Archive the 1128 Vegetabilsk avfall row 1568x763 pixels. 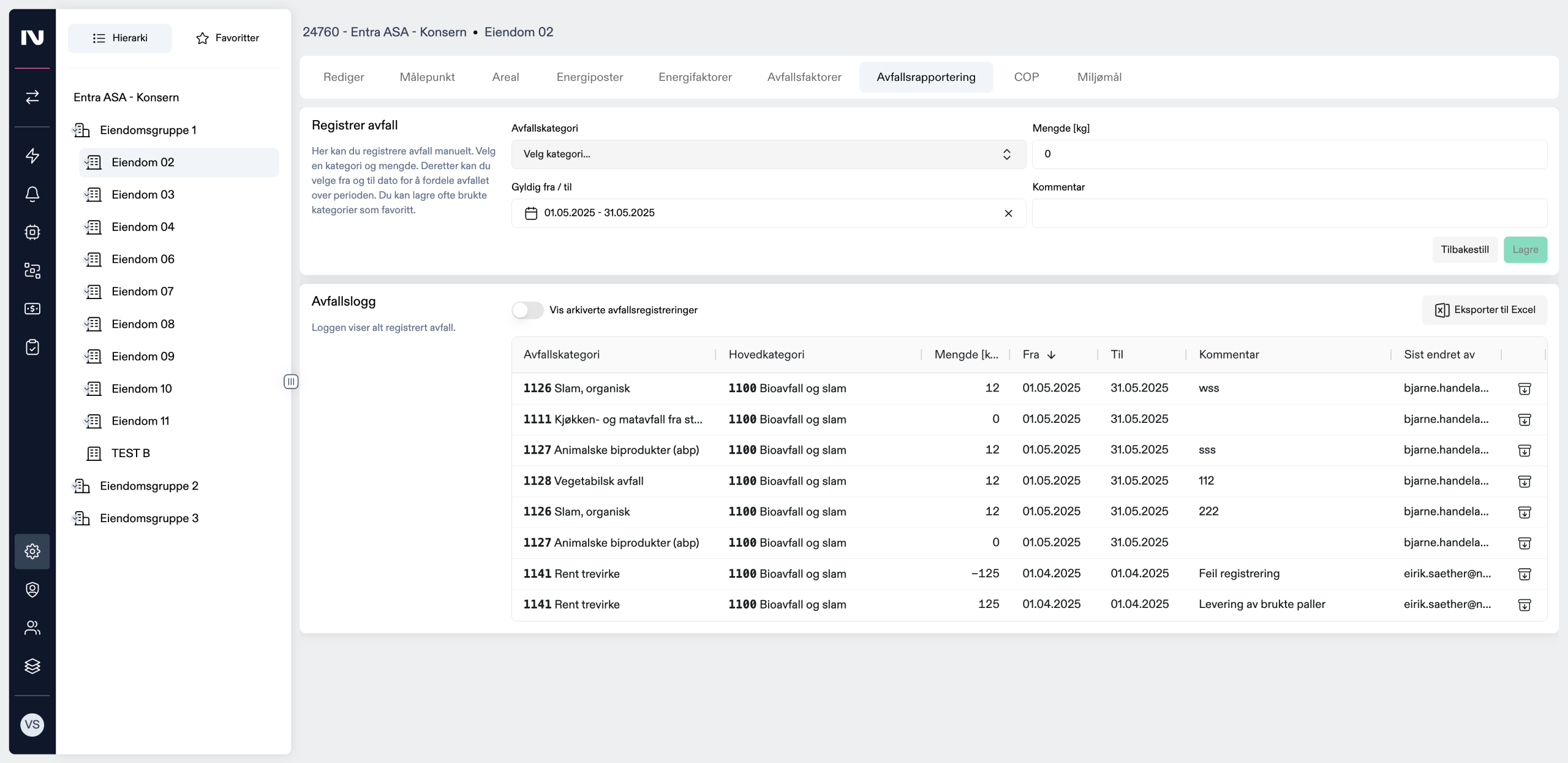[x=1525, y=481]
